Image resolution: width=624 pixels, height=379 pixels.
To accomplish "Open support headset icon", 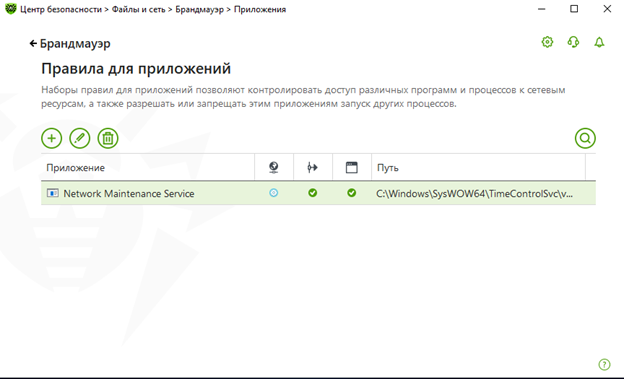I will 573,42.
